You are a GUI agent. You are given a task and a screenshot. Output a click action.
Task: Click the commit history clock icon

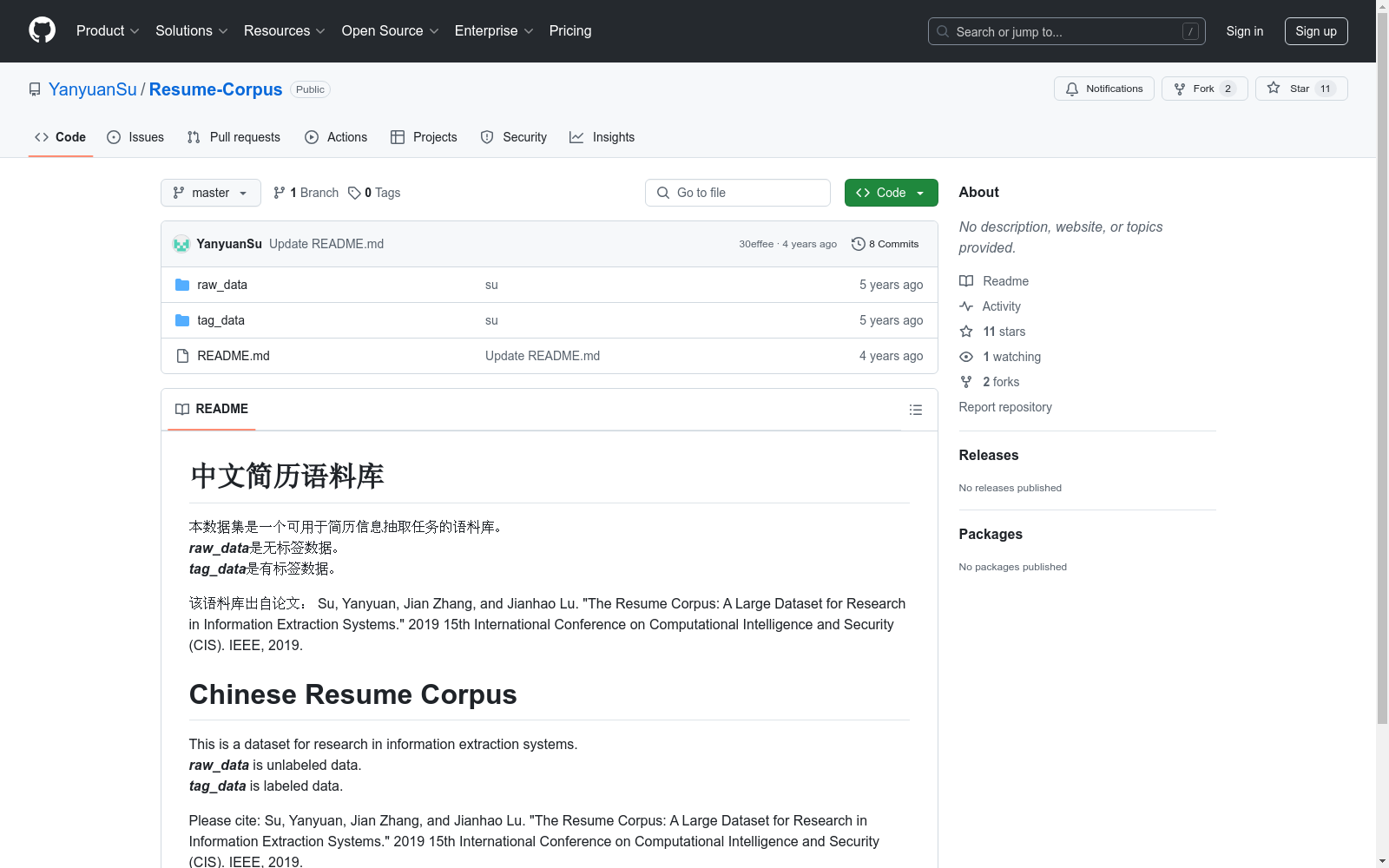click(859, 244)
